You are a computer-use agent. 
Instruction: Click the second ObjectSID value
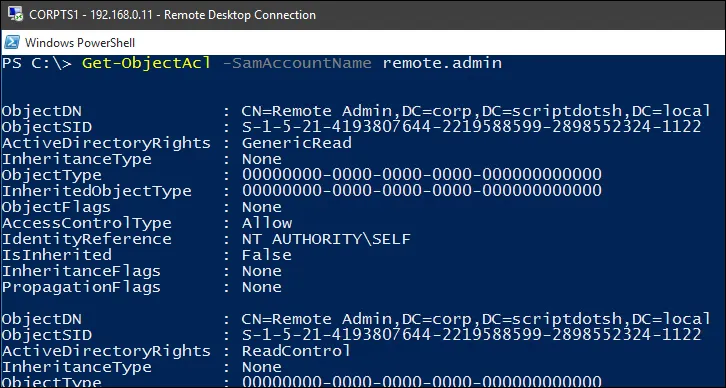tap(471, 335)
